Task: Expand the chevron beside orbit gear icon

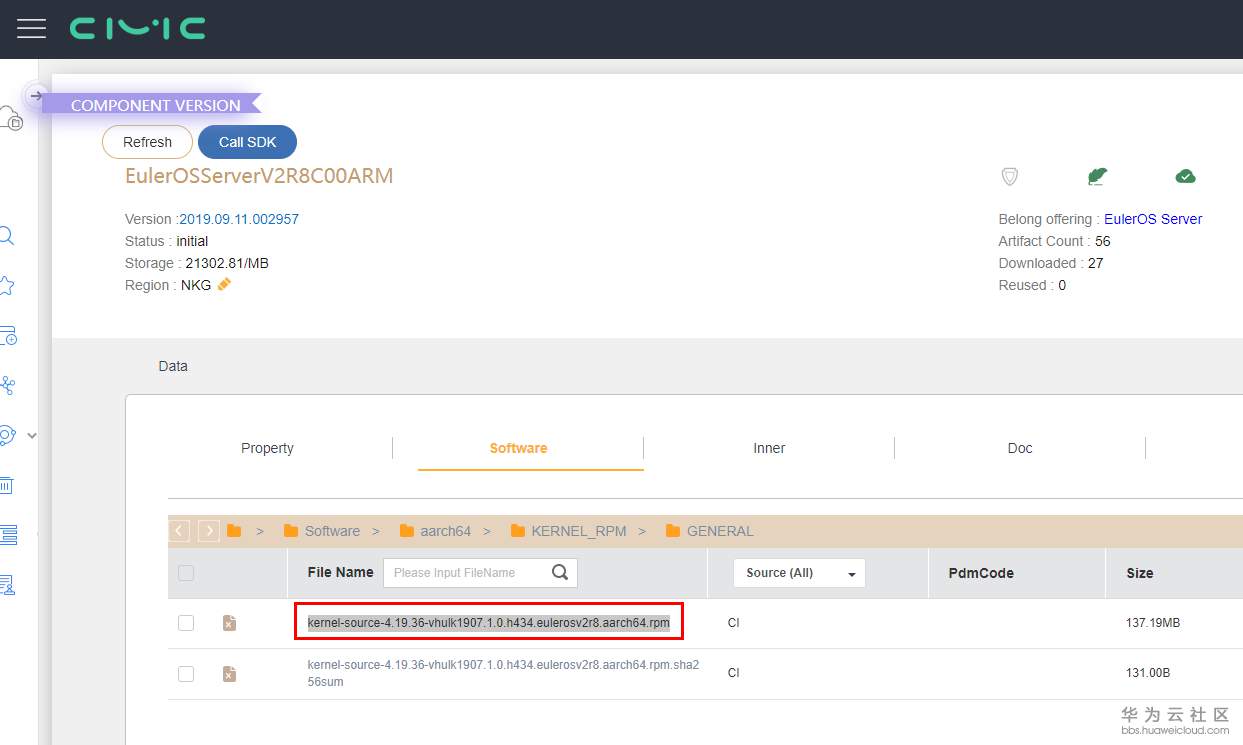Action: coord(32,436)
